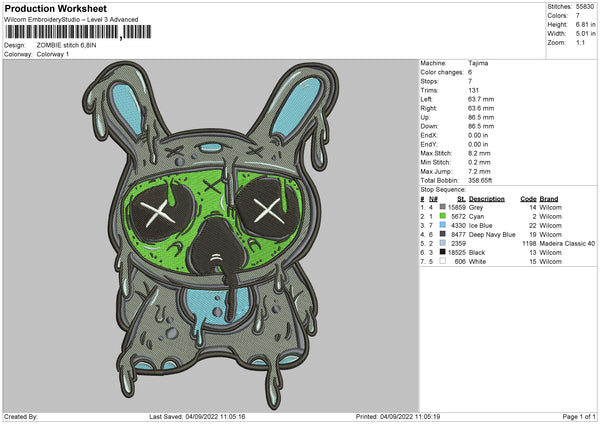Click design name 'ZOMBIE stitch 6,8IN'
600x424 pixels.
coord(67,45)
